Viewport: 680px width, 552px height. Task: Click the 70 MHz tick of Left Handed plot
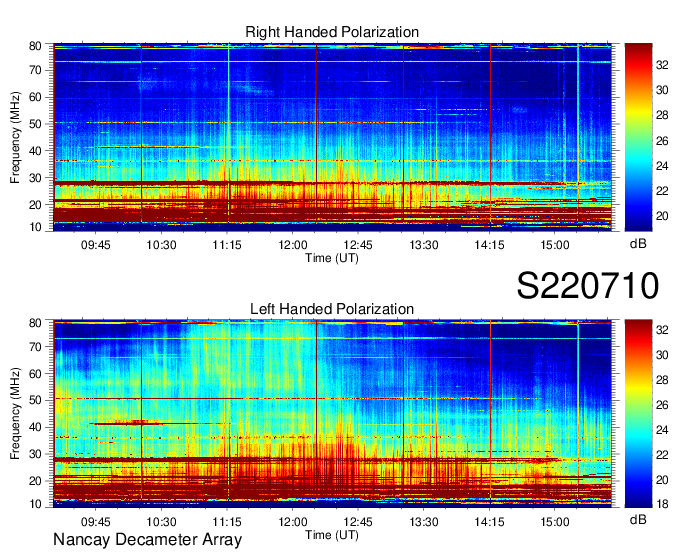coord(35,346)
